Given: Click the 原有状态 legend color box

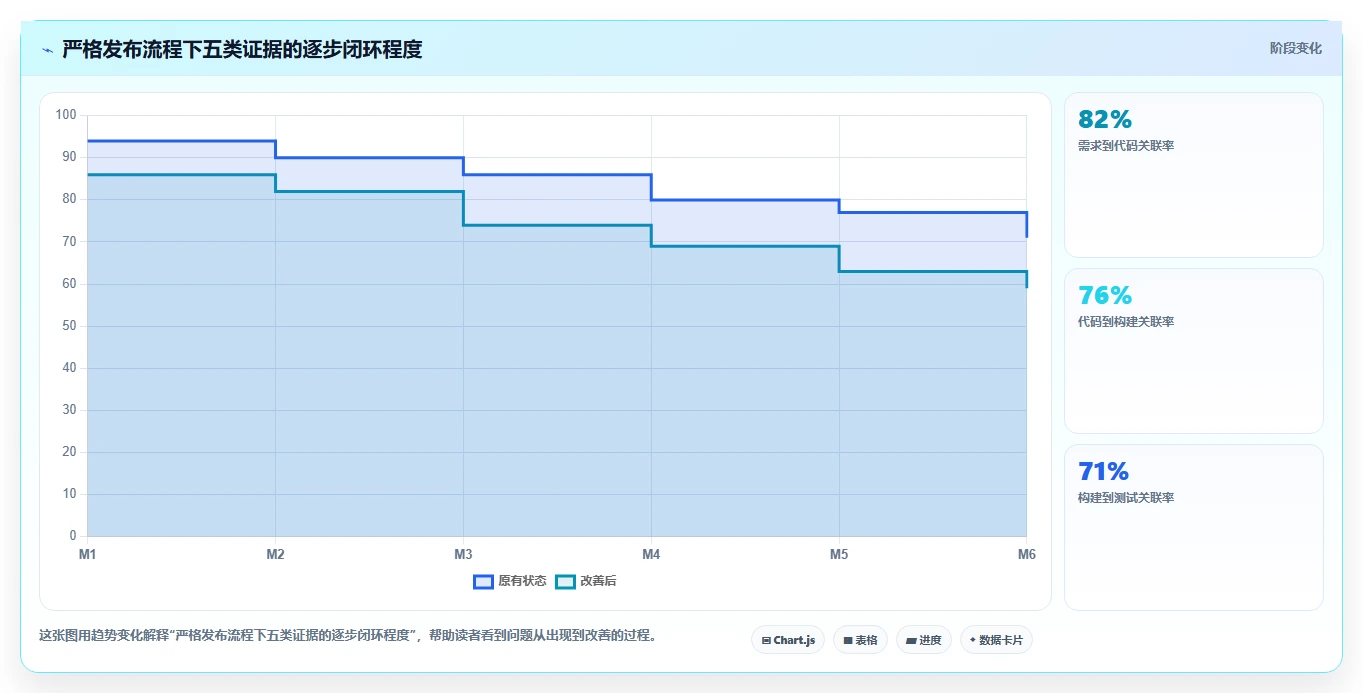Looking at the screenshot, I should point(483,581).
